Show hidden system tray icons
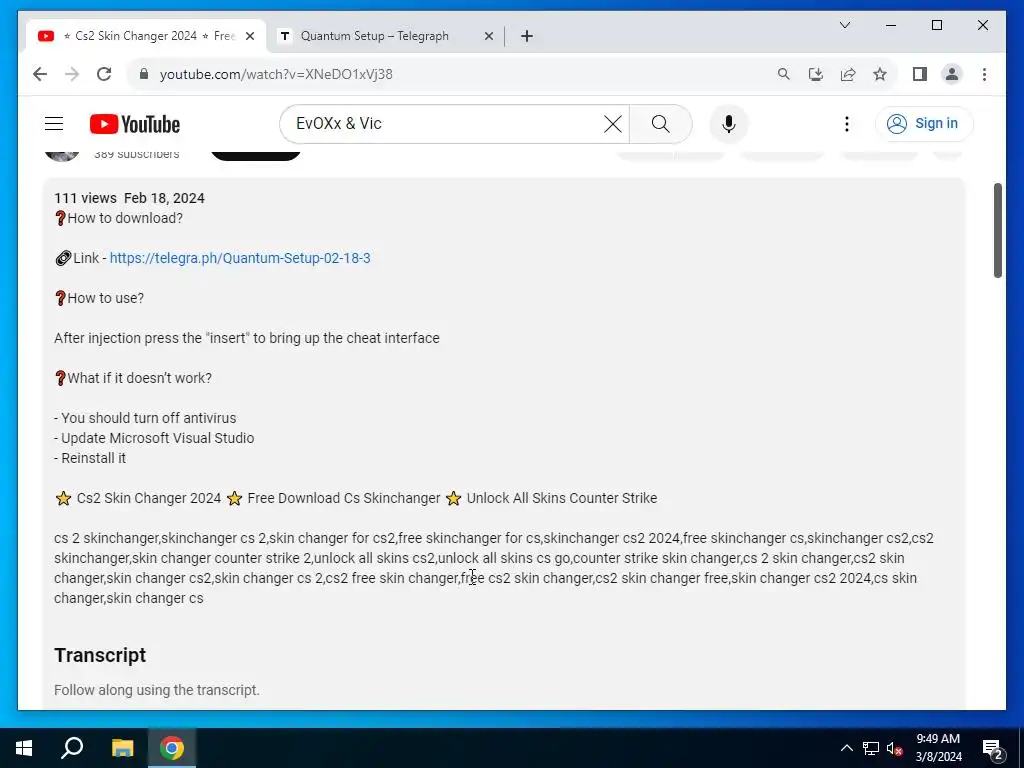The height and width of the screenshot is (768, 1024). (x=846, y=748)
